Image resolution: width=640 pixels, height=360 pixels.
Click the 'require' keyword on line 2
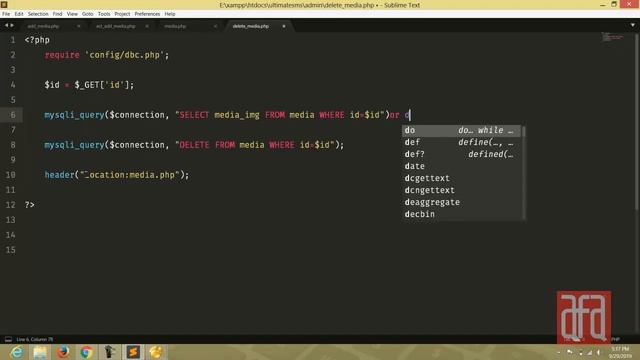point(62,55)
